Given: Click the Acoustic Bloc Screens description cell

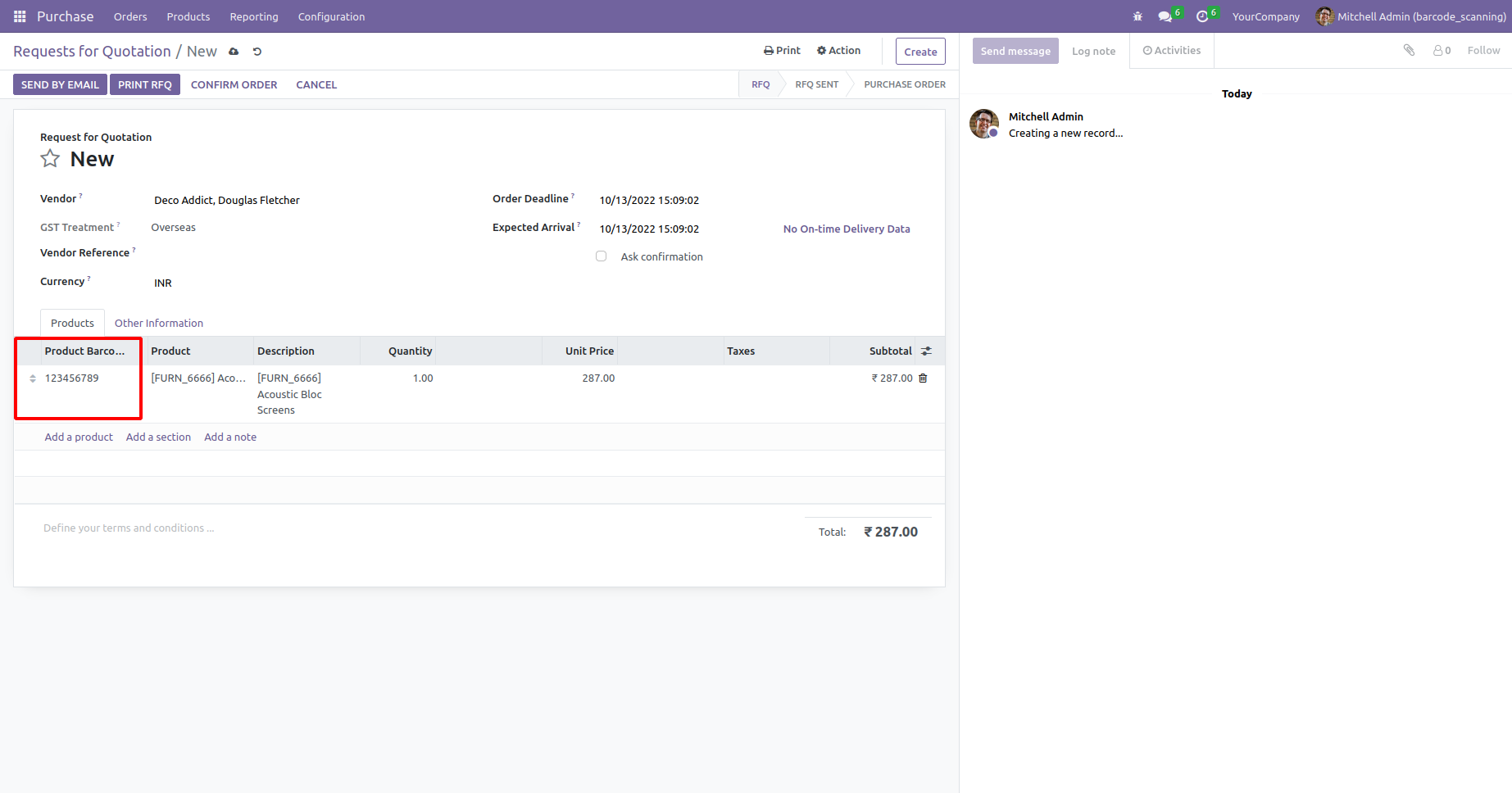Looking at the screenshot, I should point(307,394).
